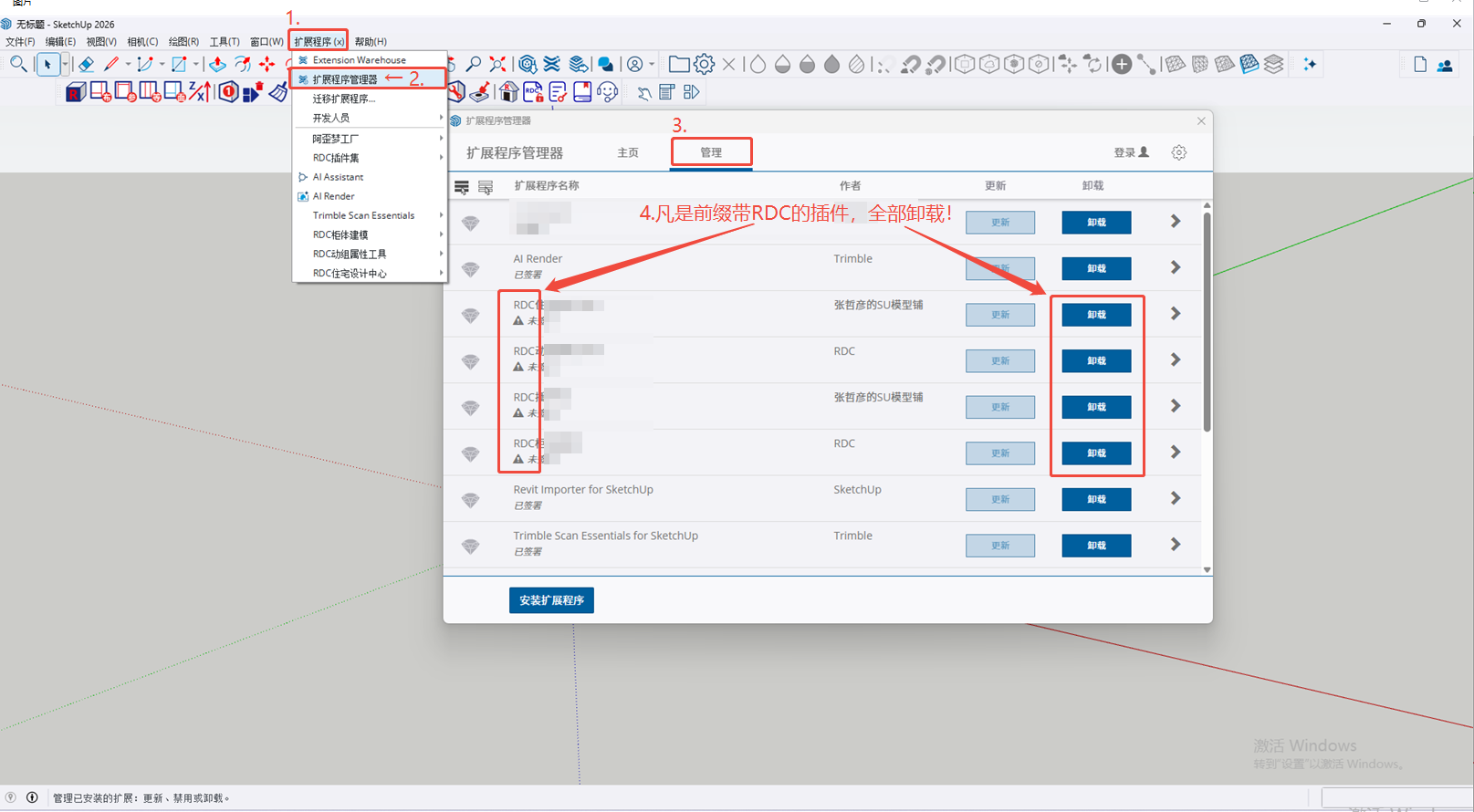
Task: Click the info circle in the status bar
Action: (x=32, y=797)
